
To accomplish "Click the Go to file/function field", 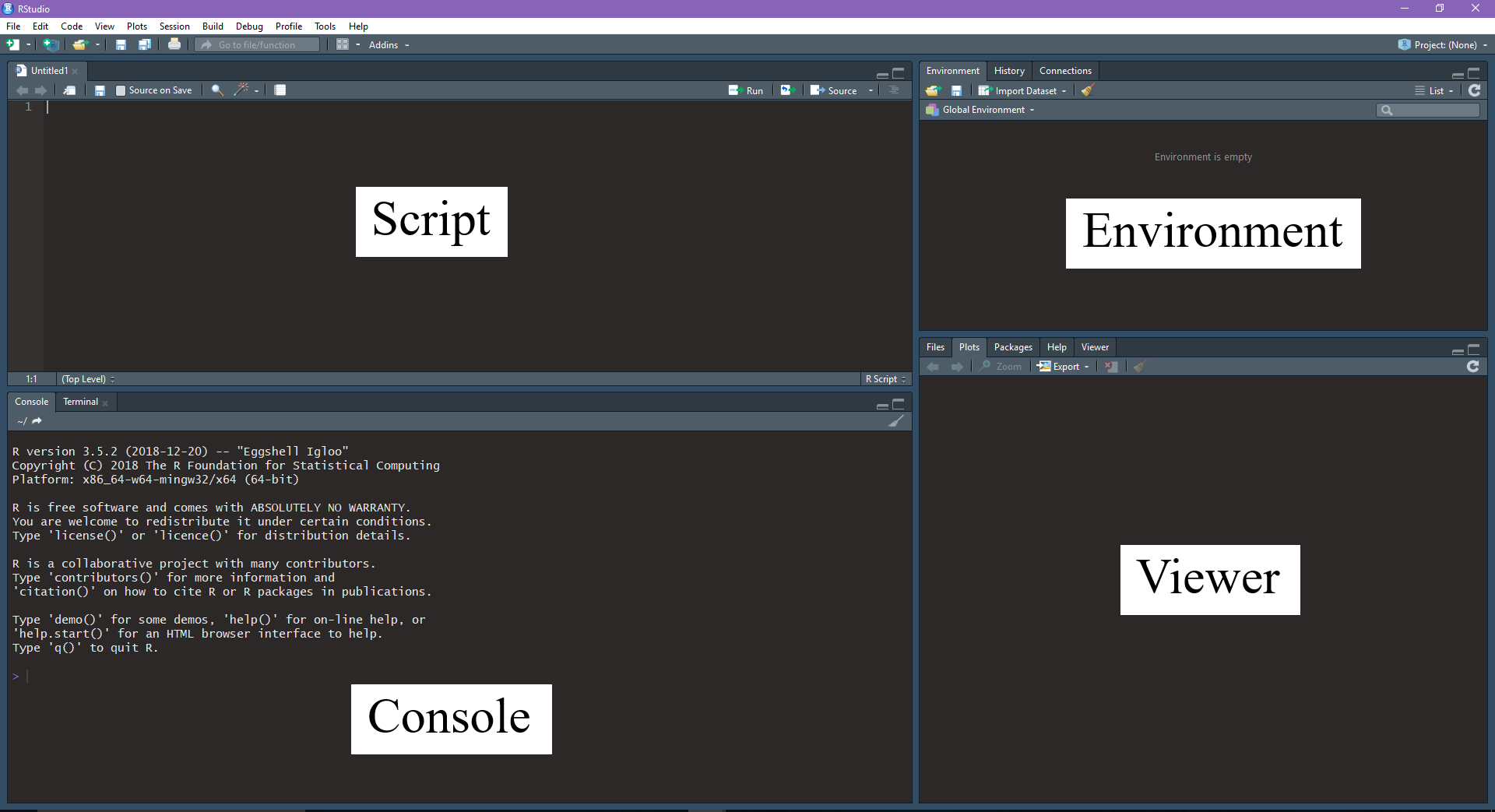I will tap(257, 45).
